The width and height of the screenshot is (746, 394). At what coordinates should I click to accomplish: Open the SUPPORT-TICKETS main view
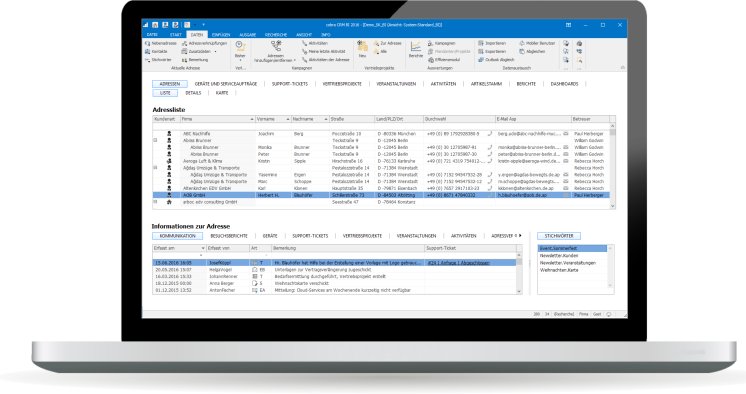point(290,84)
